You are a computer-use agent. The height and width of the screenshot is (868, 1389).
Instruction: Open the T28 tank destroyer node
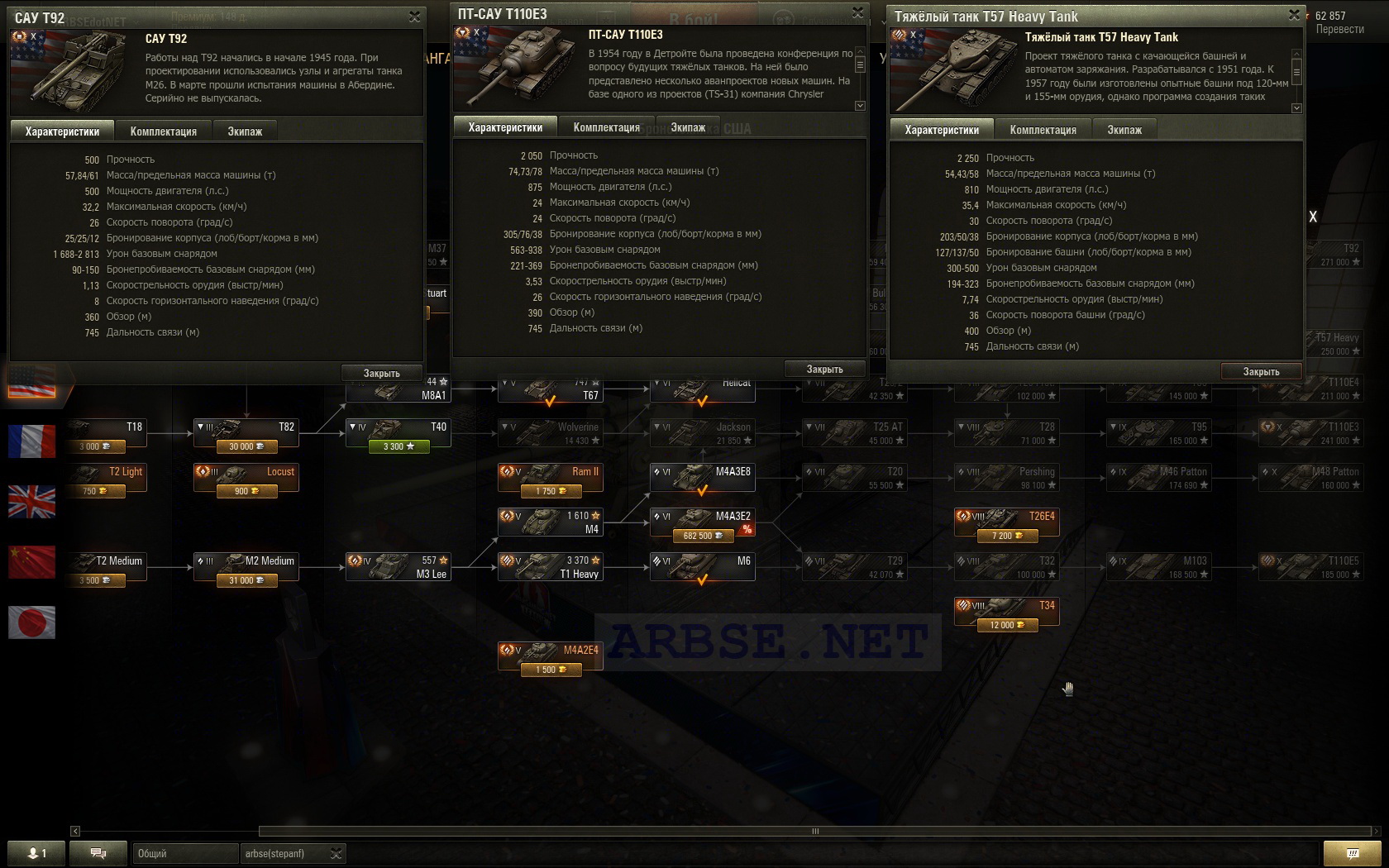click(x=1007, y=434)
